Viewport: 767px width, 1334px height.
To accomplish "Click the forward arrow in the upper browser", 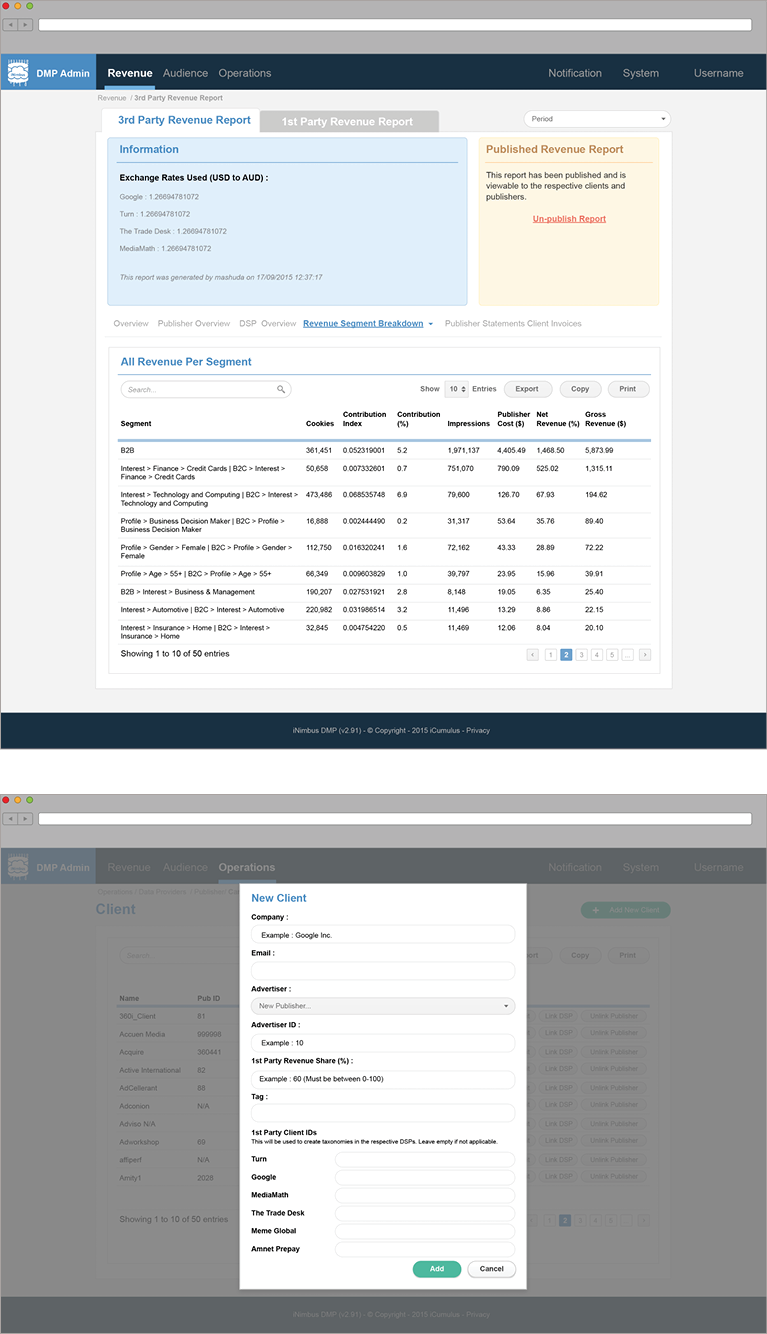I will (x=25, y=23).
